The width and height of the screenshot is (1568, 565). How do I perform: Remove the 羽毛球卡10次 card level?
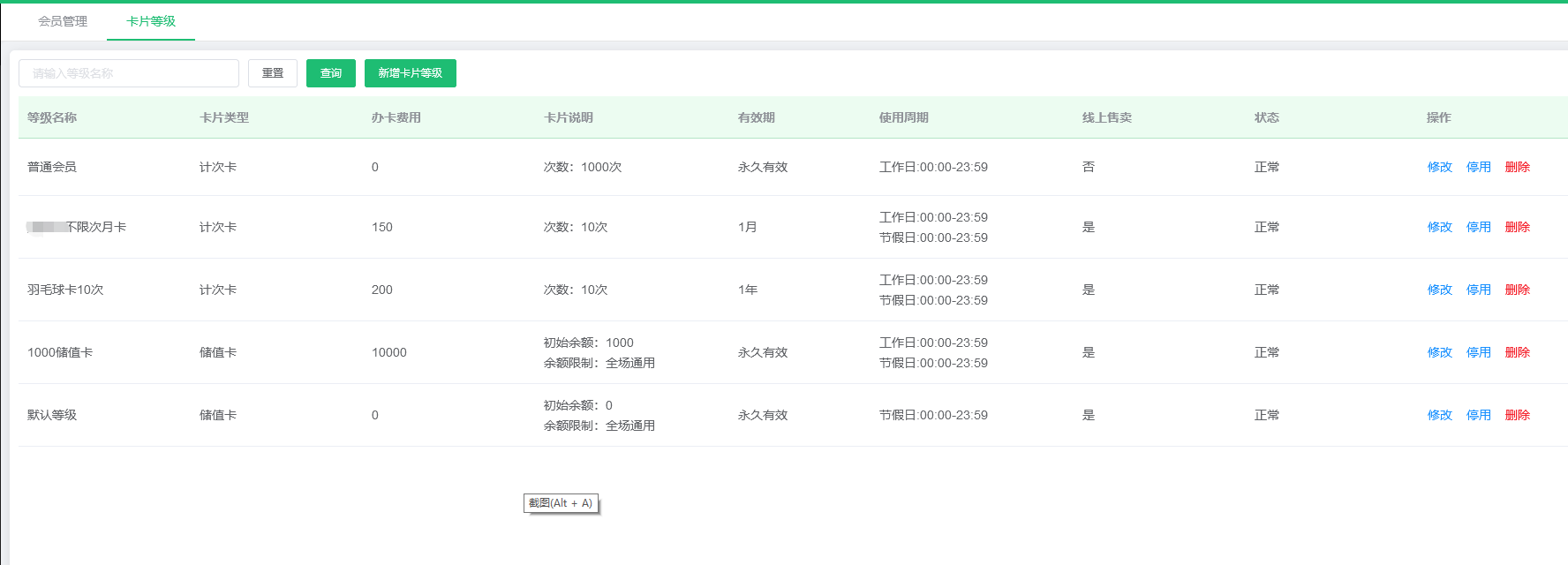1518,290
